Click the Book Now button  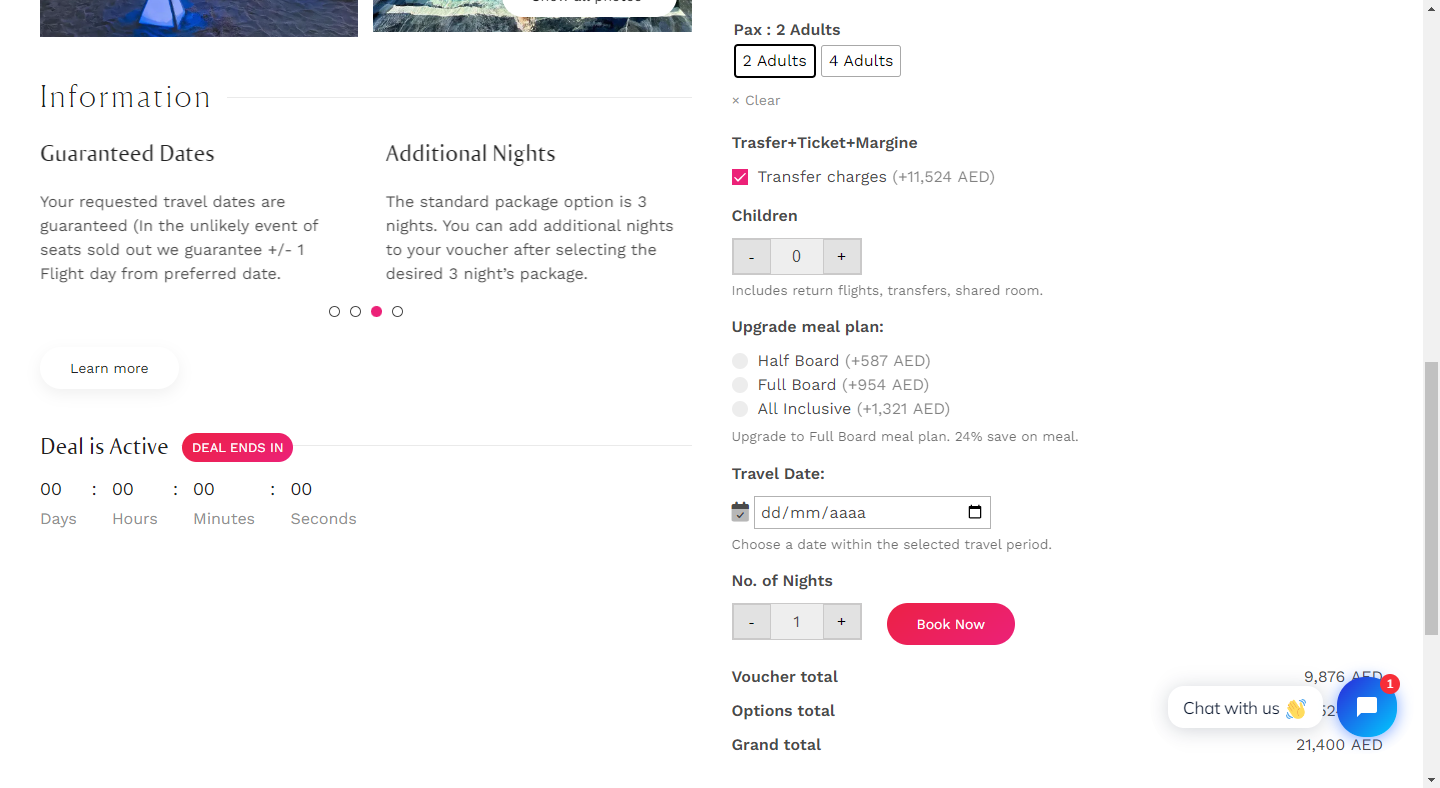(951, 624)
